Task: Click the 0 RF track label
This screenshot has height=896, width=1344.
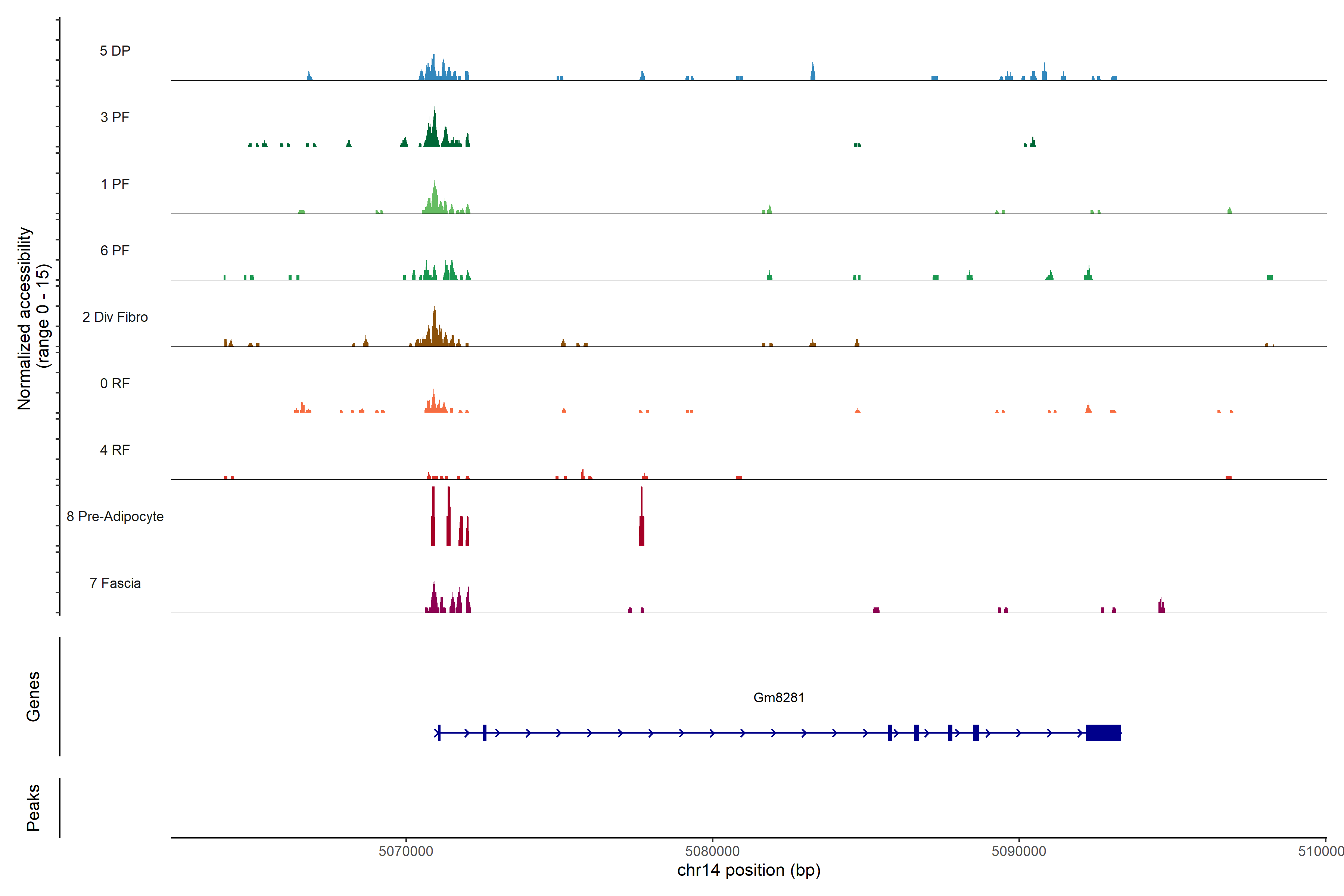Action: pos(115,383)
